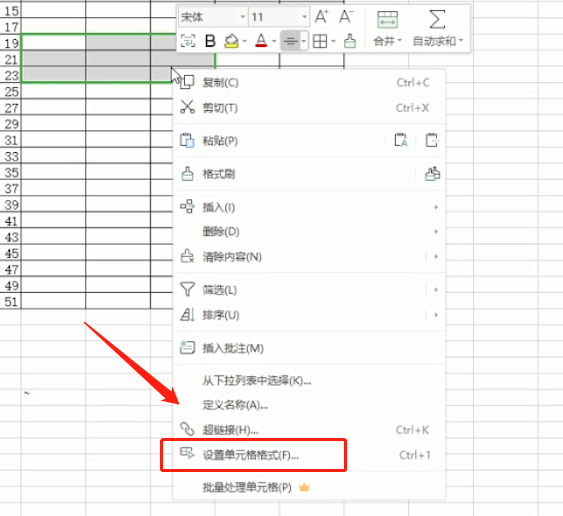This screenshot has width=563, height=516.
Task: Click the insert cells icon
Action: [187, 206]
